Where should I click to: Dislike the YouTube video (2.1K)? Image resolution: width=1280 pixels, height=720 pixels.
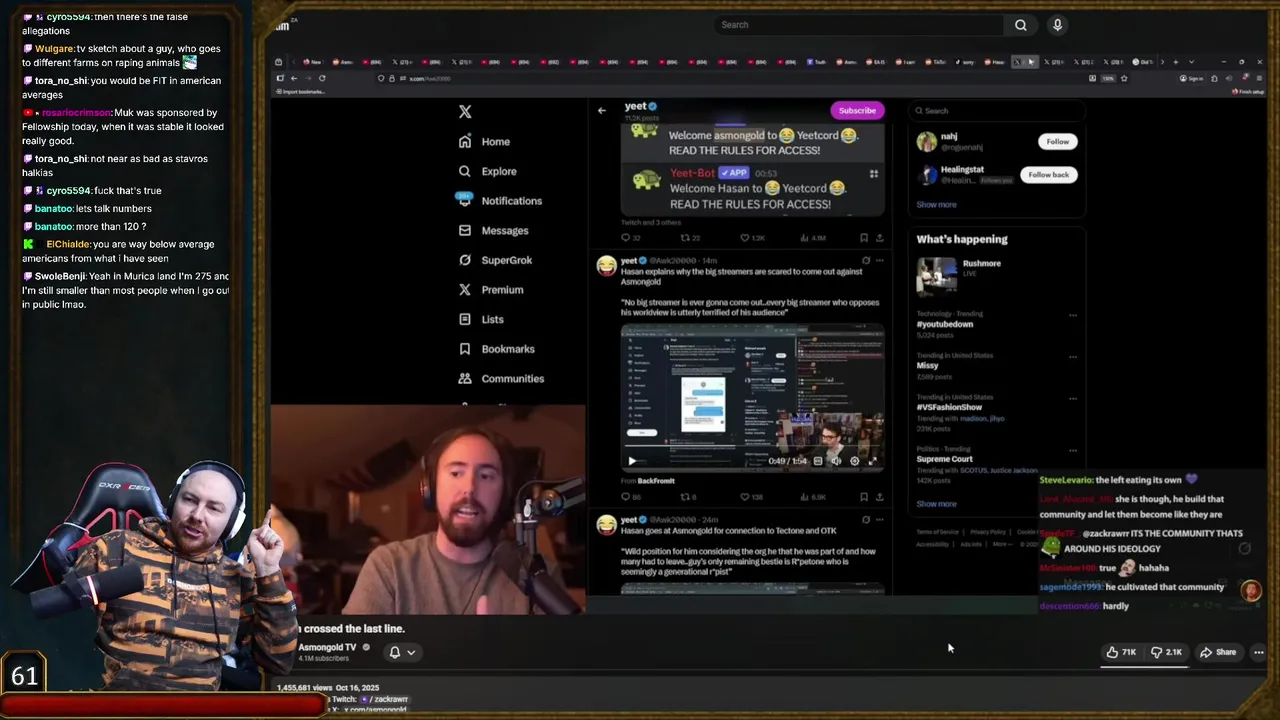[1167, 652]
